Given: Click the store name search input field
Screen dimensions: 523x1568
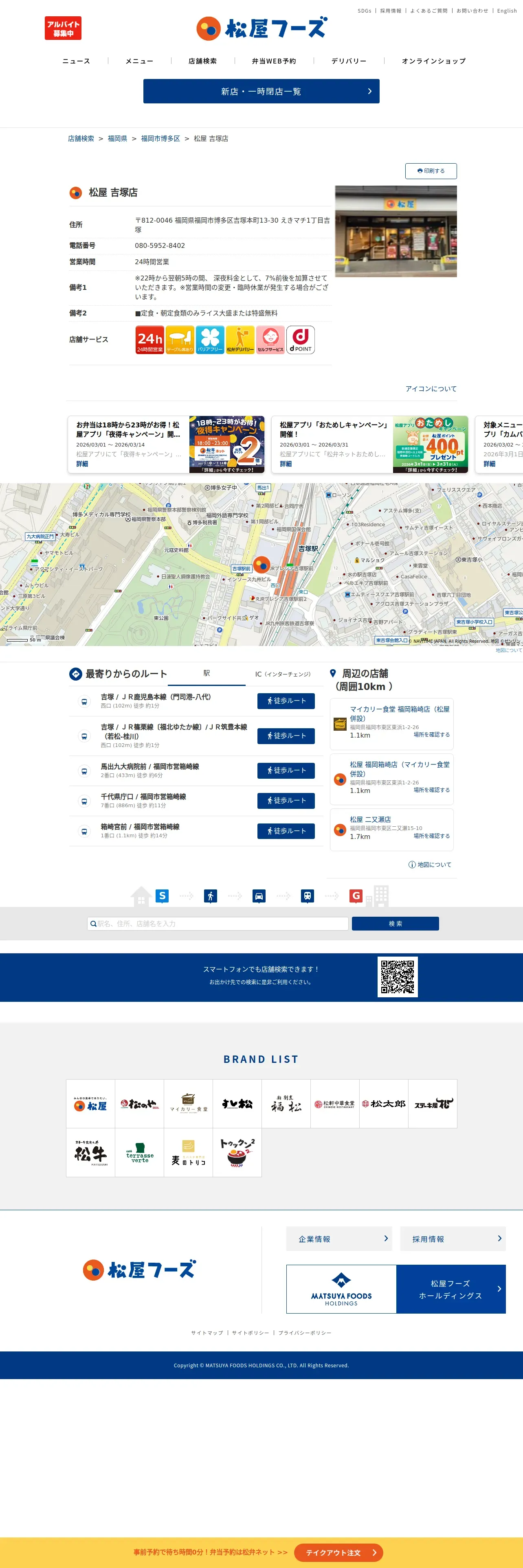Looking at the screenshot, I should (218, 923).
